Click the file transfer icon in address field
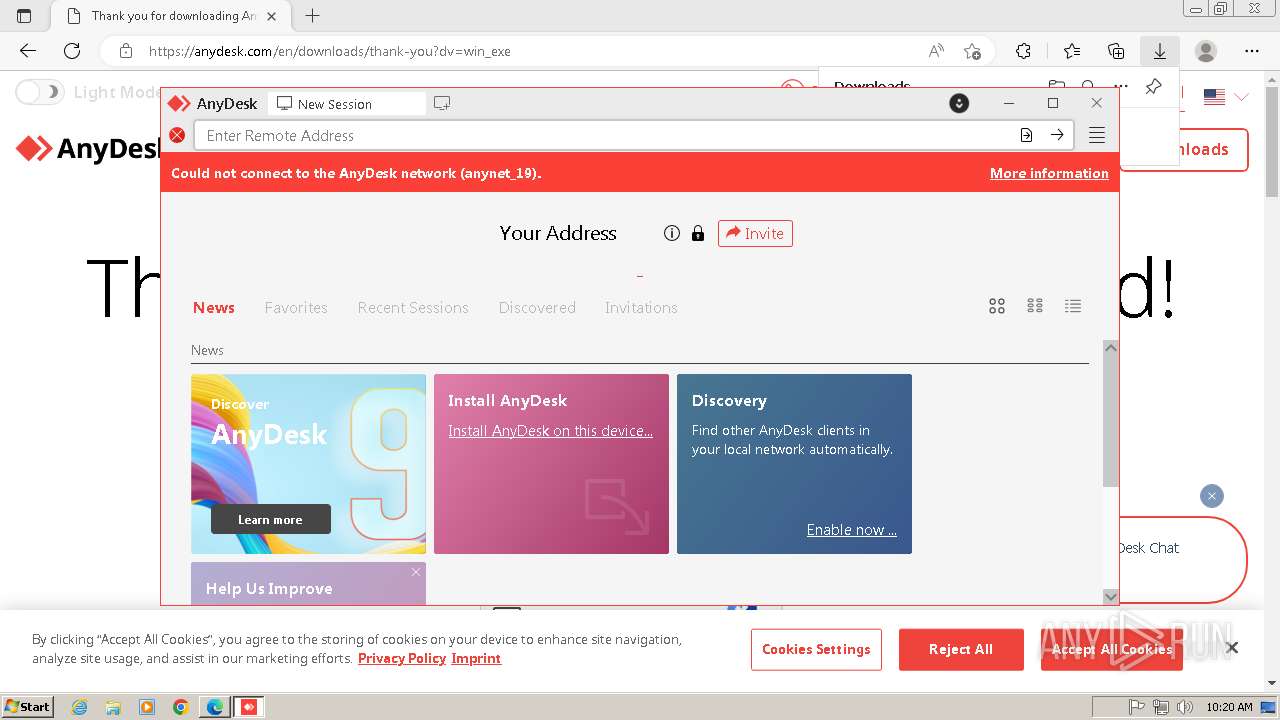Image resolution: width=1280 pixels, height=720 pixels. point(1026,135)
